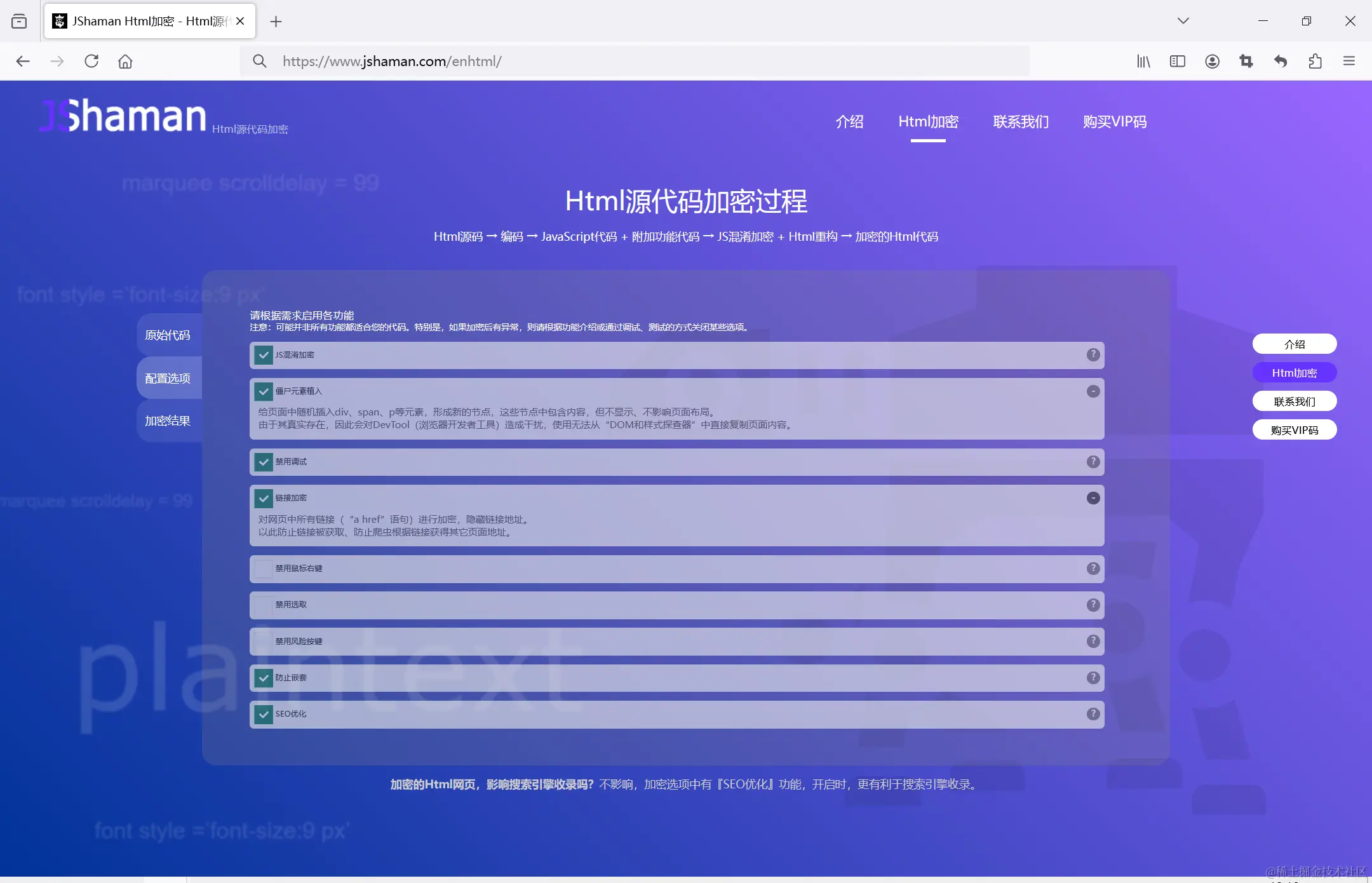
Task: Reload the current page
Action: coord(91,61)
